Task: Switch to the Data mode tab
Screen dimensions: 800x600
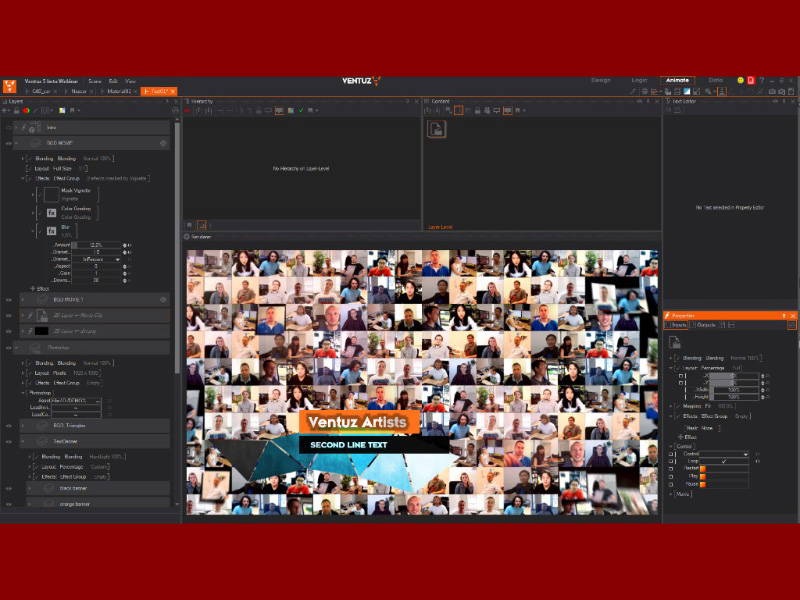Action: tap(715, 80)
